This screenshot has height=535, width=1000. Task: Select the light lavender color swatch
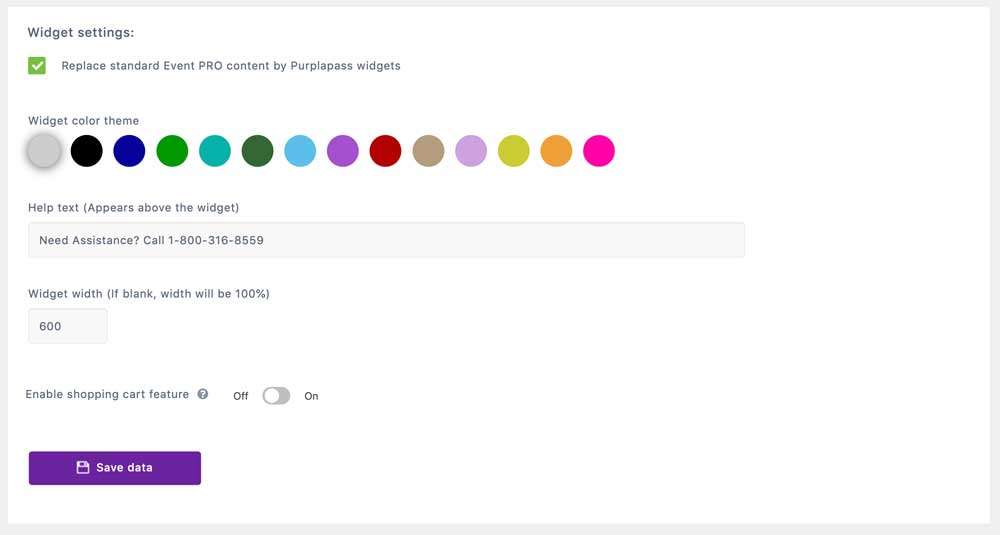(x=471, y=151)
